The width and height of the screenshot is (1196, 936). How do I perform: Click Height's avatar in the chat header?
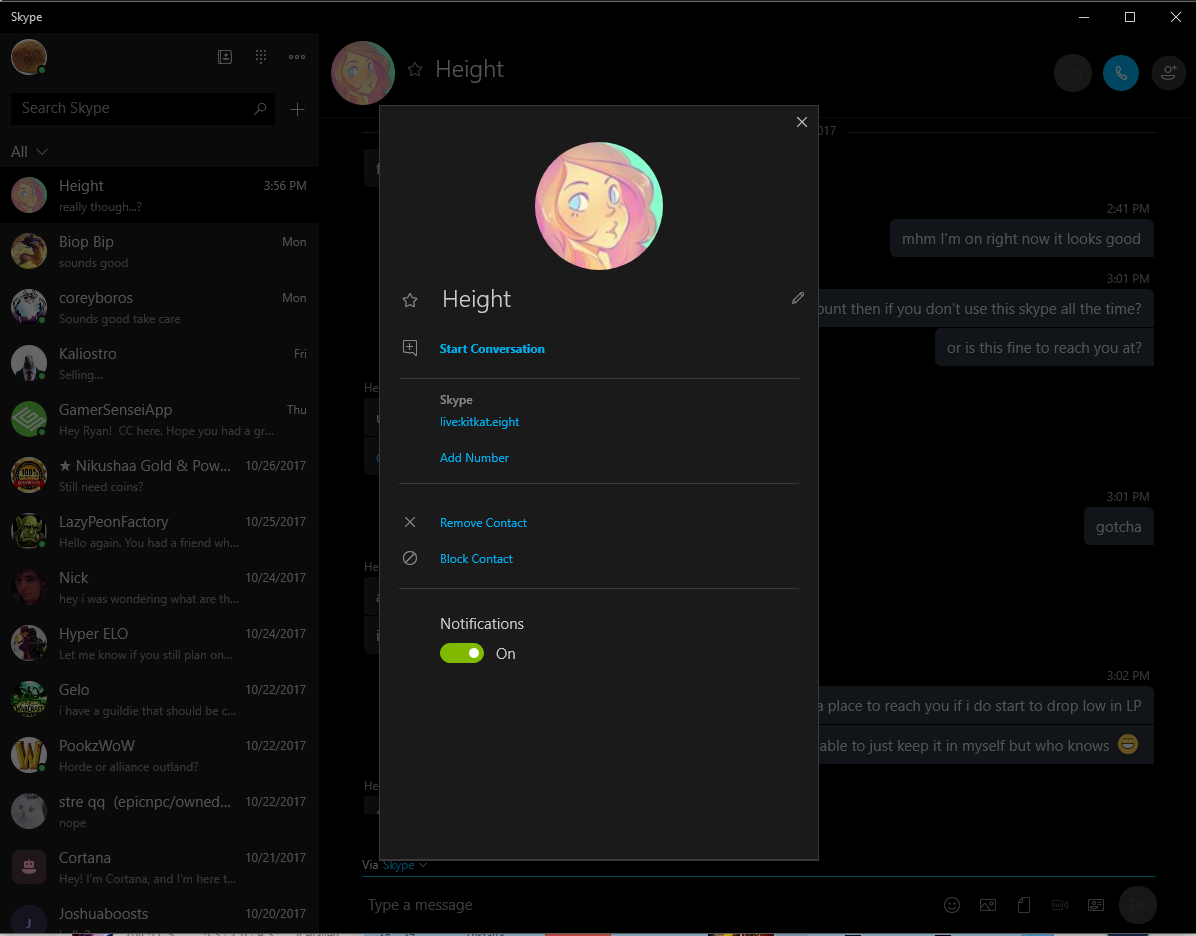click(x=363, y=72)
